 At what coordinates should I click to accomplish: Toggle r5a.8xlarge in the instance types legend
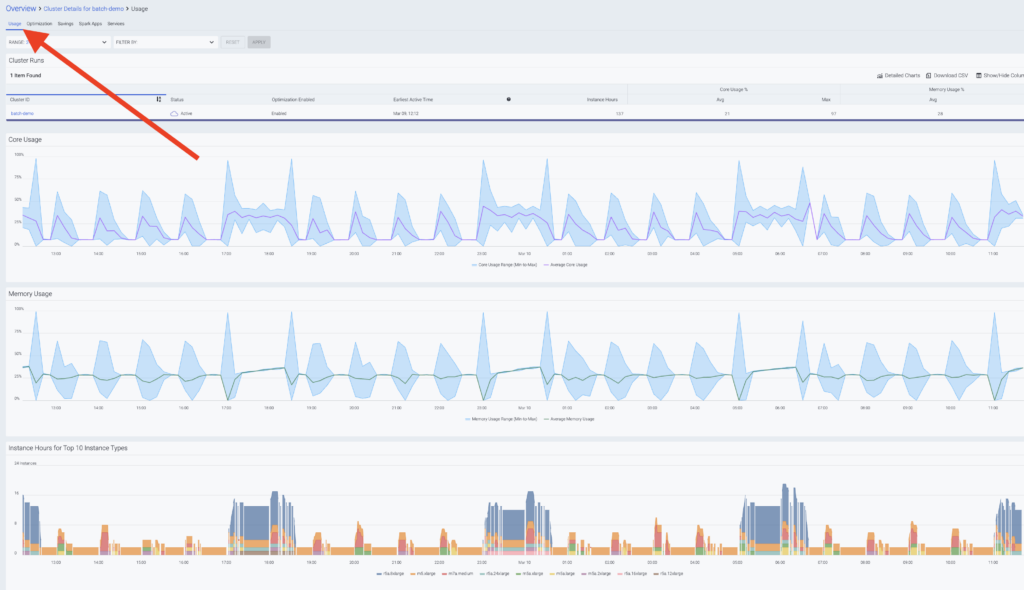click(389, 576)
